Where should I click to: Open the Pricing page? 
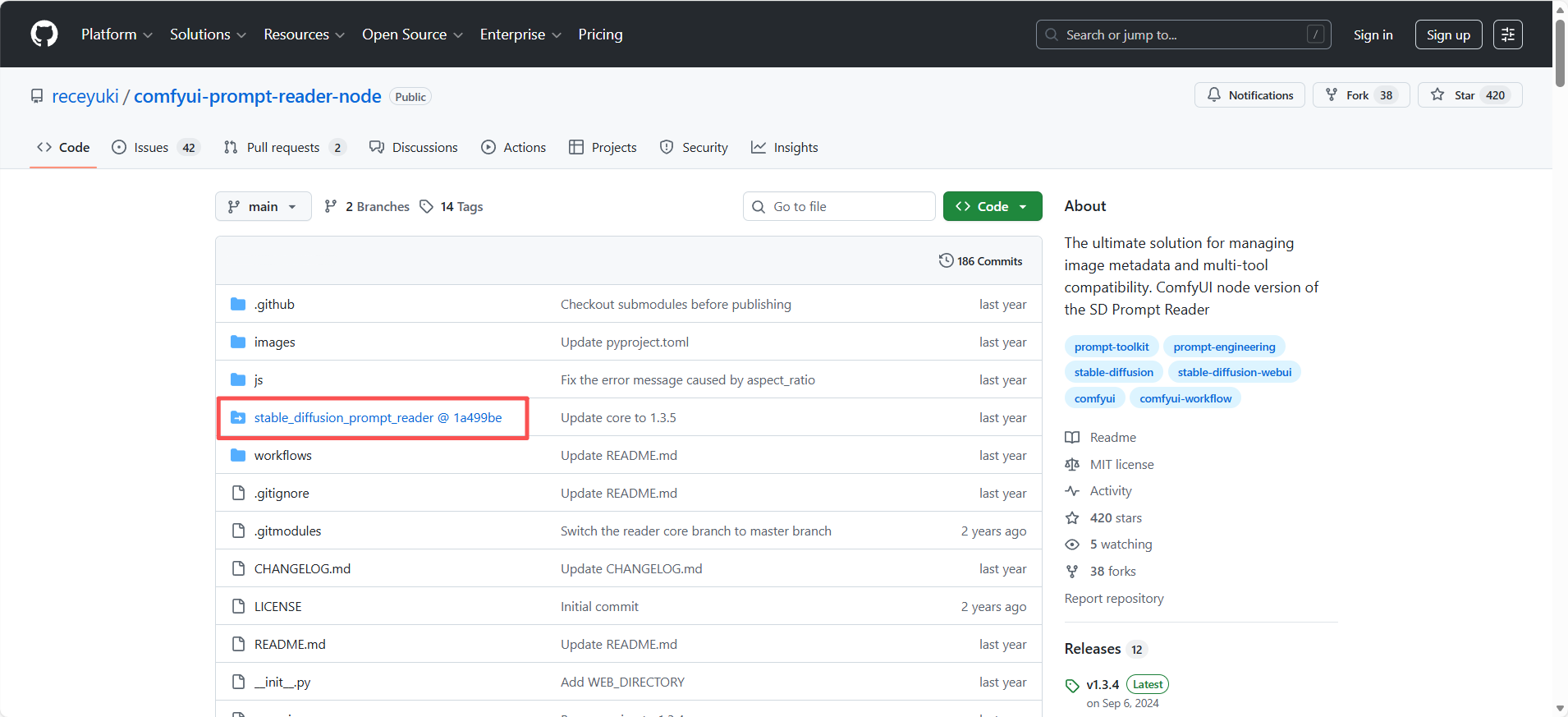(x=600, y=34)
